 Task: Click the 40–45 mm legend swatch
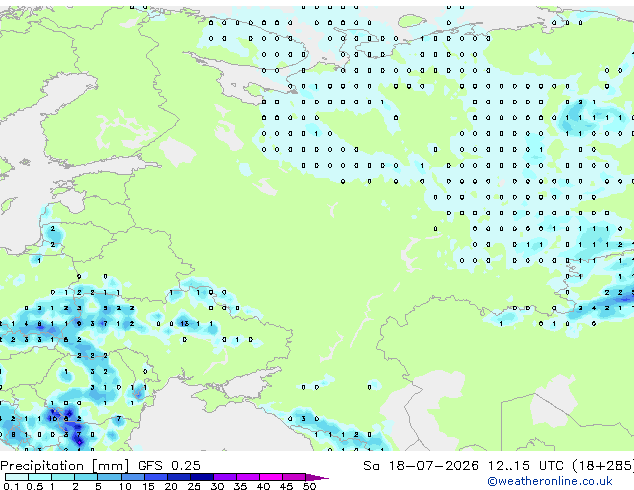click(x=271, y=477)
